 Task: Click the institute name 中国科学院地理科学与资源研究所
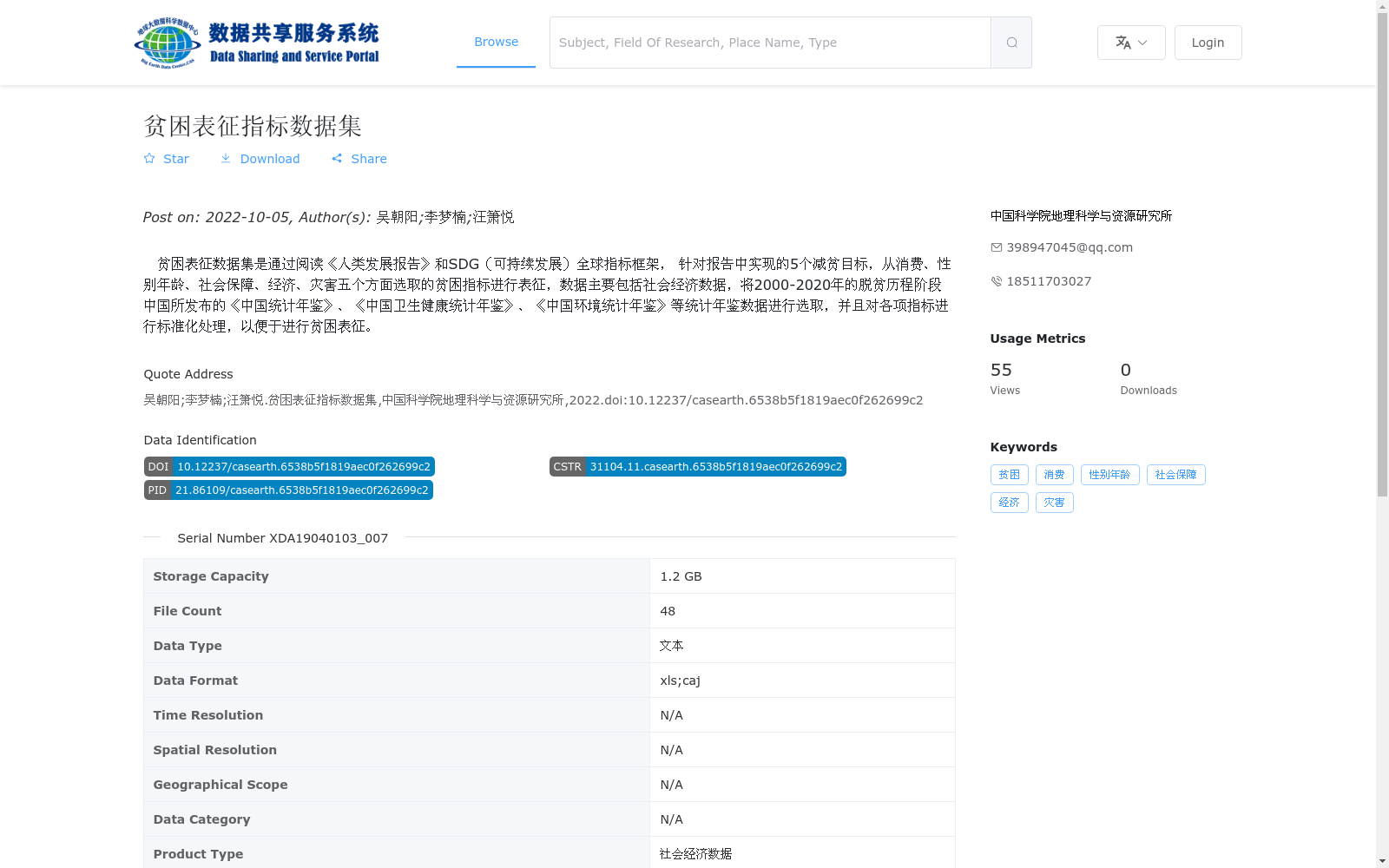point(1081,216)
